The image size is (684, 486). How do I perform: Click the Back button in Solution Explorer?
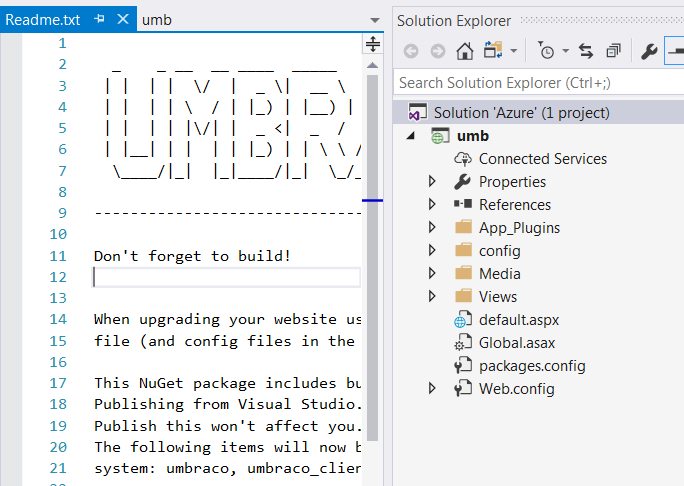pos(410,51)
